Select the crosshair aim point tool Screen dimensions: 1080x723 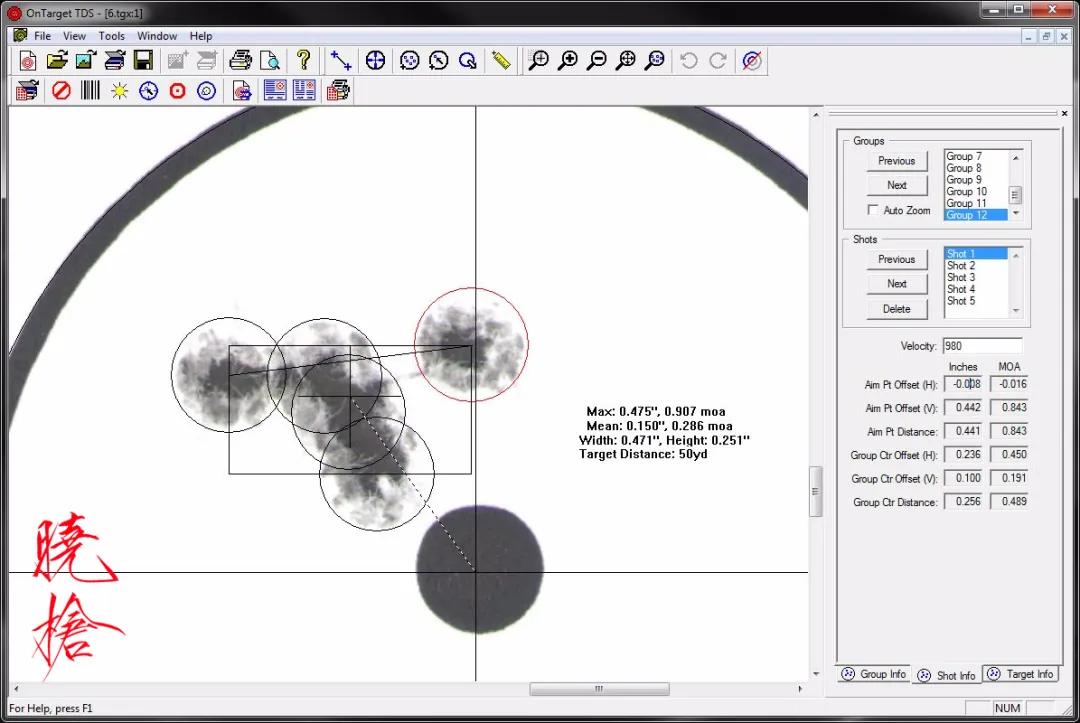(x=375, y=61)
